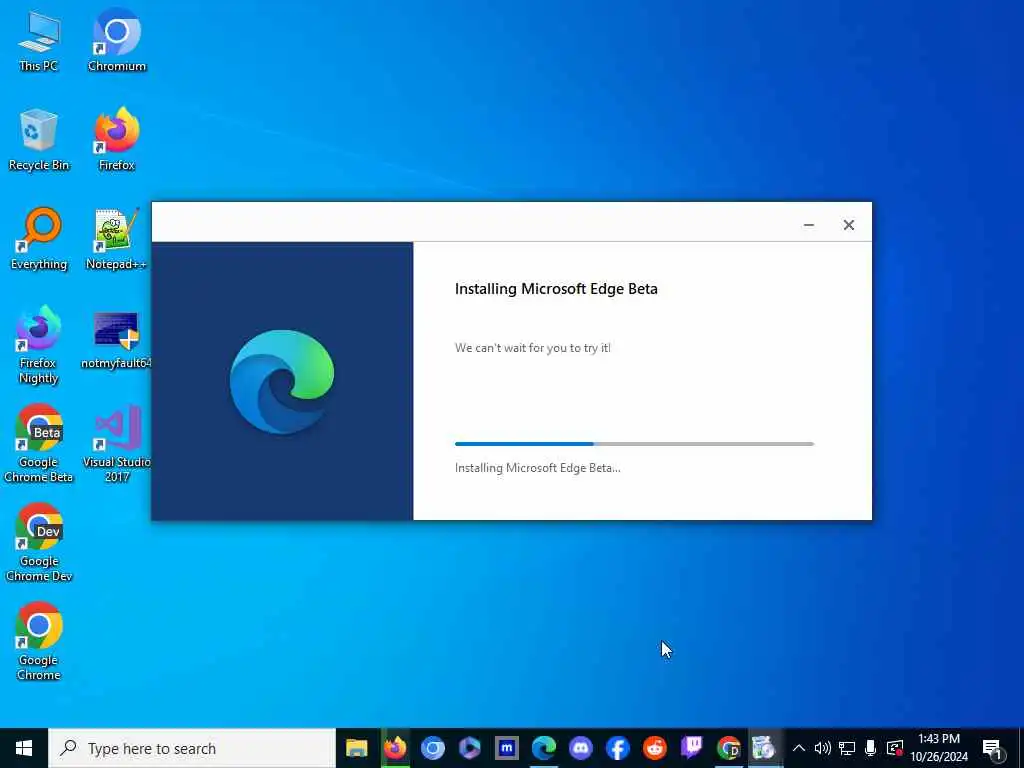Viewport: 1024px width, 768px height.
Task: Open the Windows Start menu
Action: tap(24, 748)
